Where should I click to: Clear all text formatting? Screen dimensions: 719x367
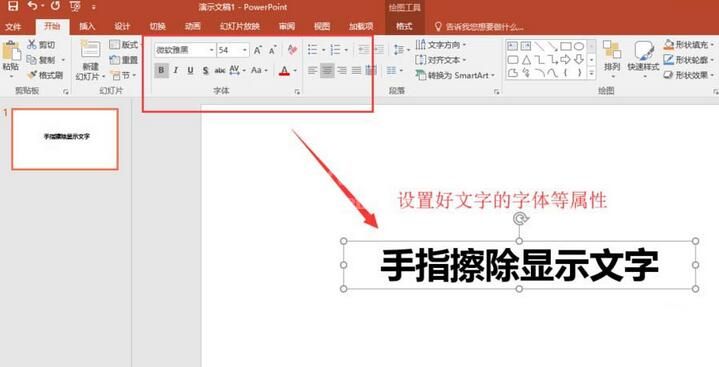pos(293,50)
